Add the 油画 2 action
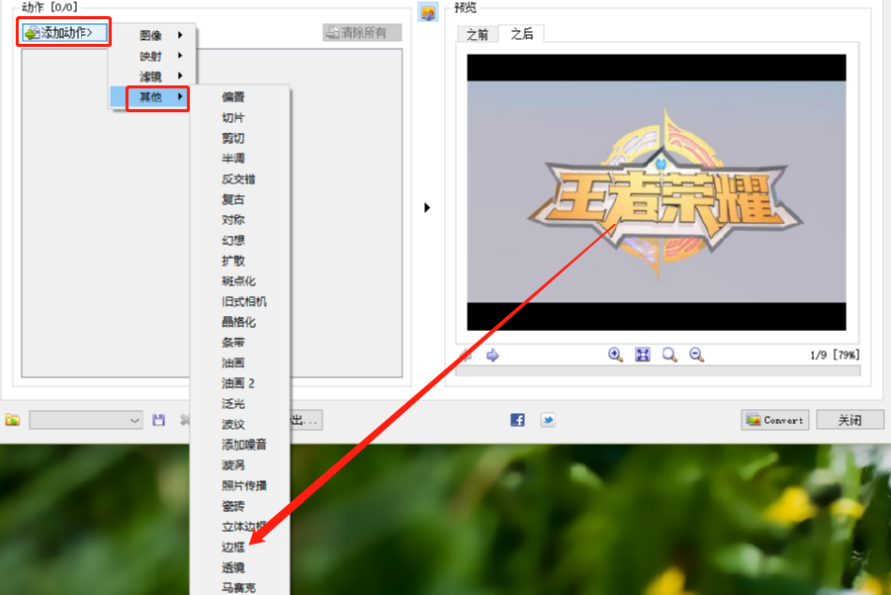 239,384
